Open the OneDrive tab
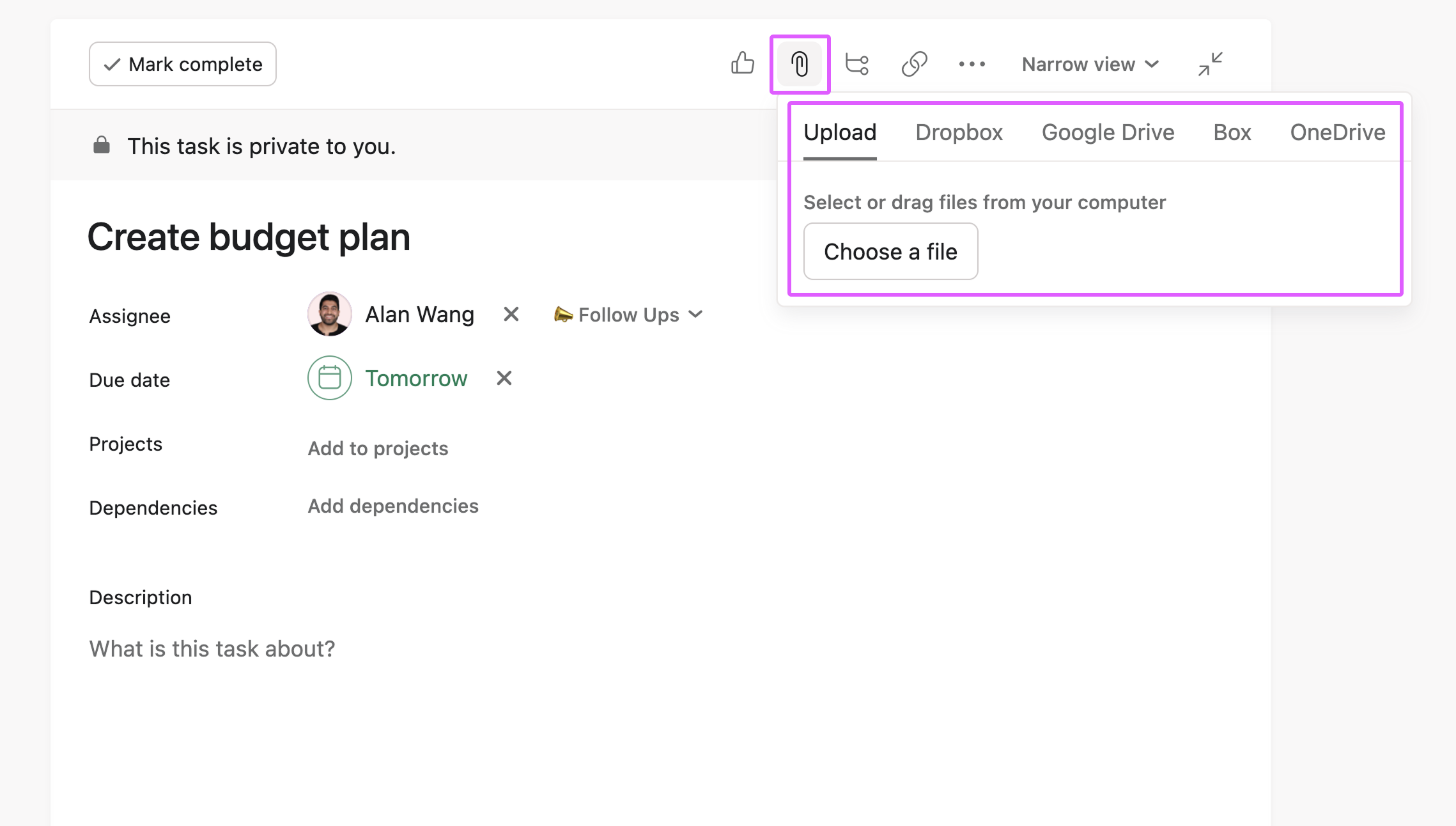The image size is (1456, 826). pyautogui.click(x=1337, y=132)
